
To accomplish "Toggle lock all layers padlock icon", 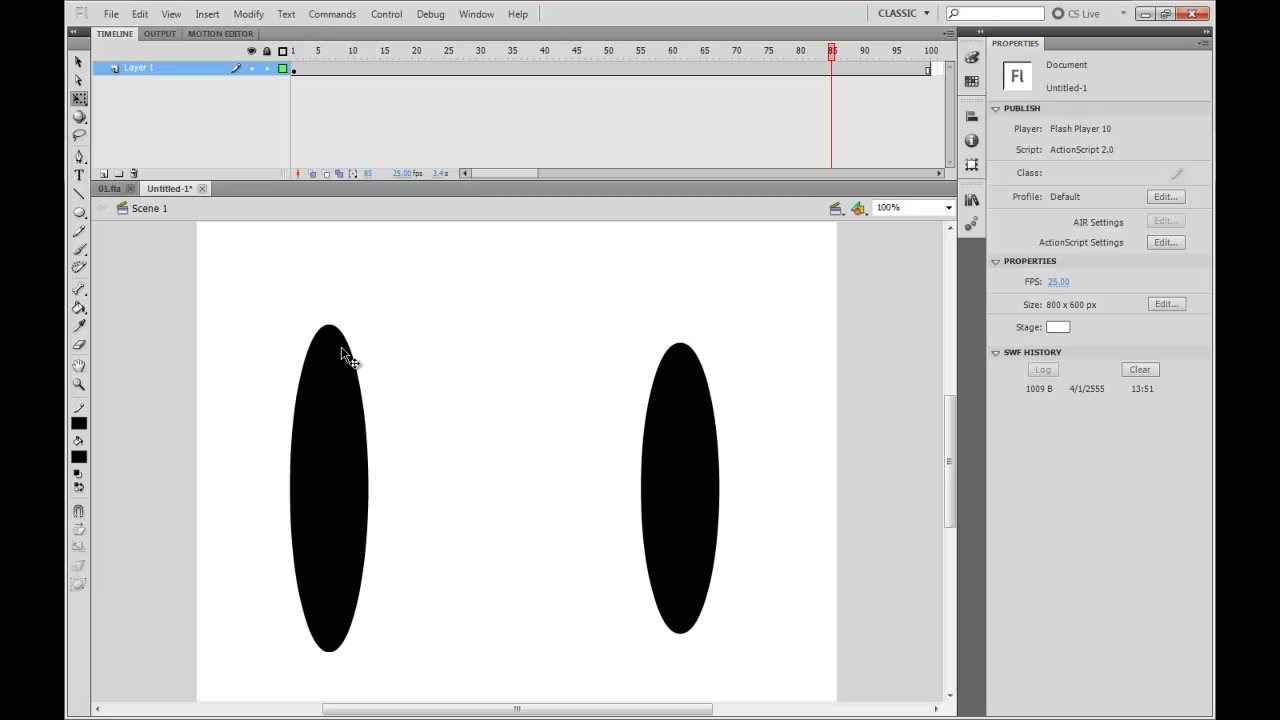I will pyautogui.click(x=266, y=51).
